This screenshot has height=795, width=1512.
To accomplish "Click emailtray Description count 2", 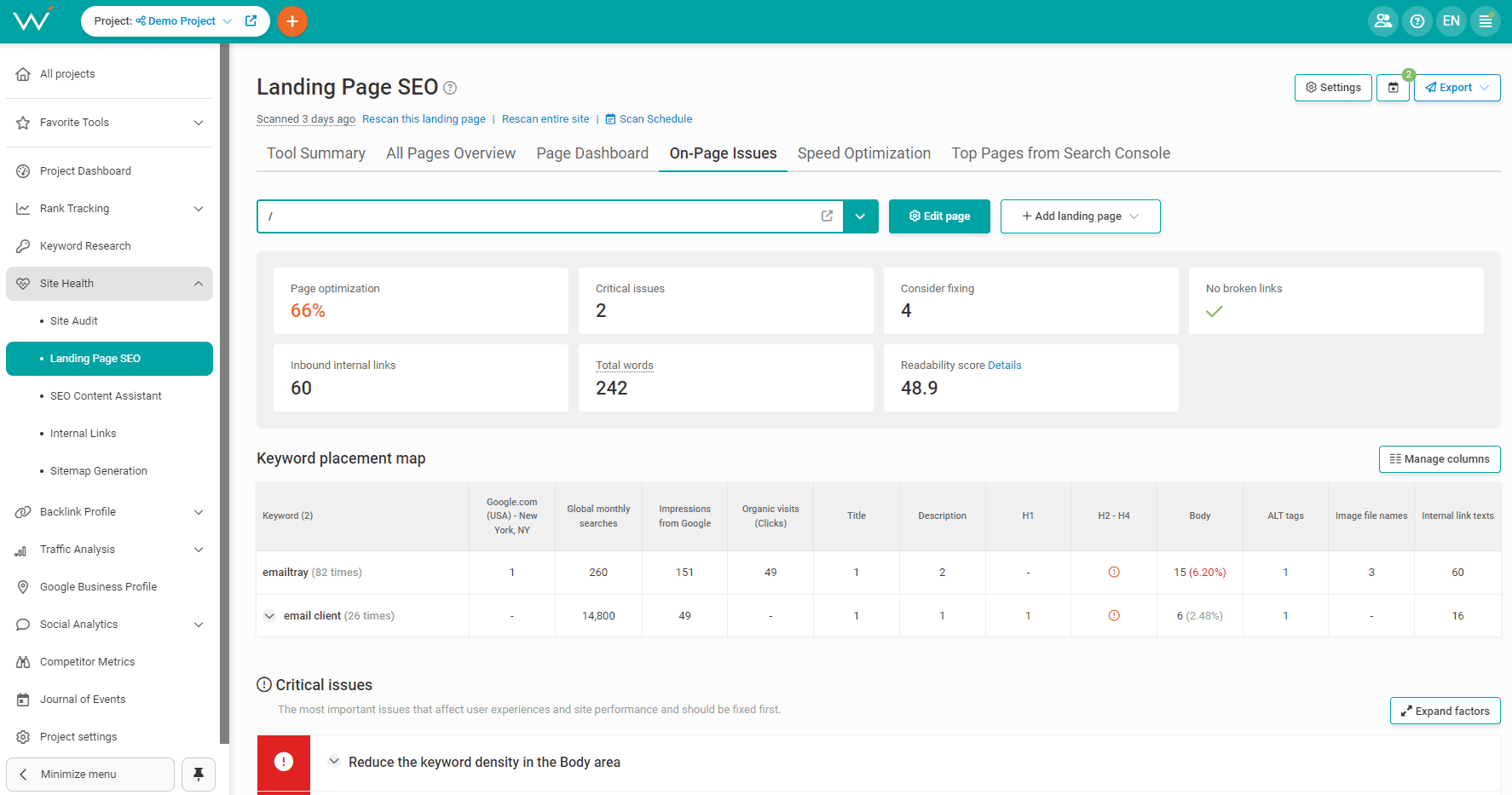I will point(942,573).
